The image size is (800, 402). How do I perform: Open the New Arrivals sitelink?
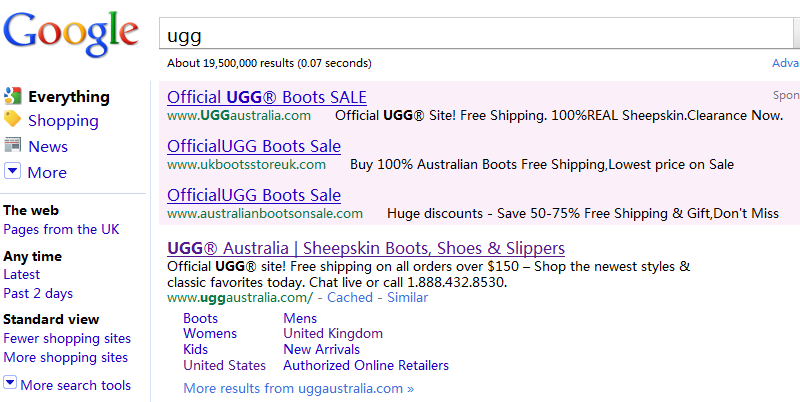[321, 349]
